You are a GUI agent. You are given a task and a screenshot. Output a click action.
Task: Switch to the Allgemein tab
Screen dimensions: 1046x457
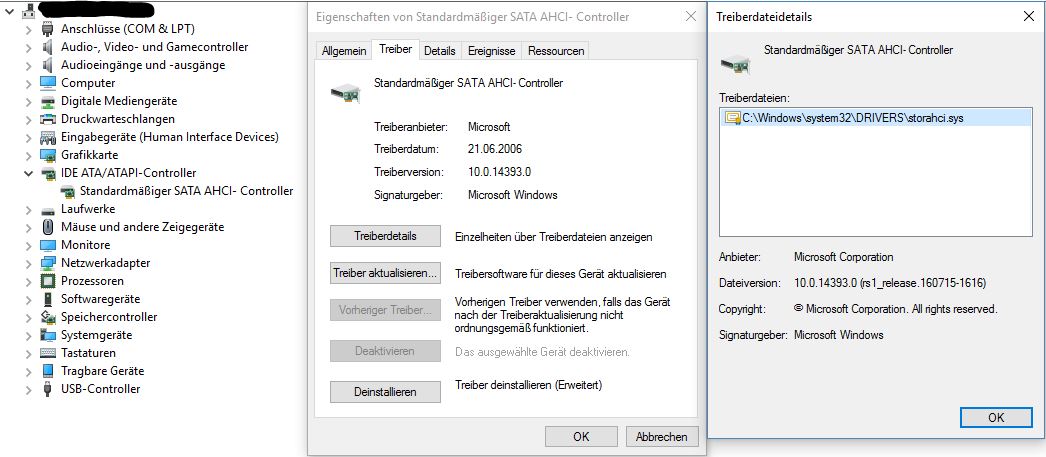344,51
